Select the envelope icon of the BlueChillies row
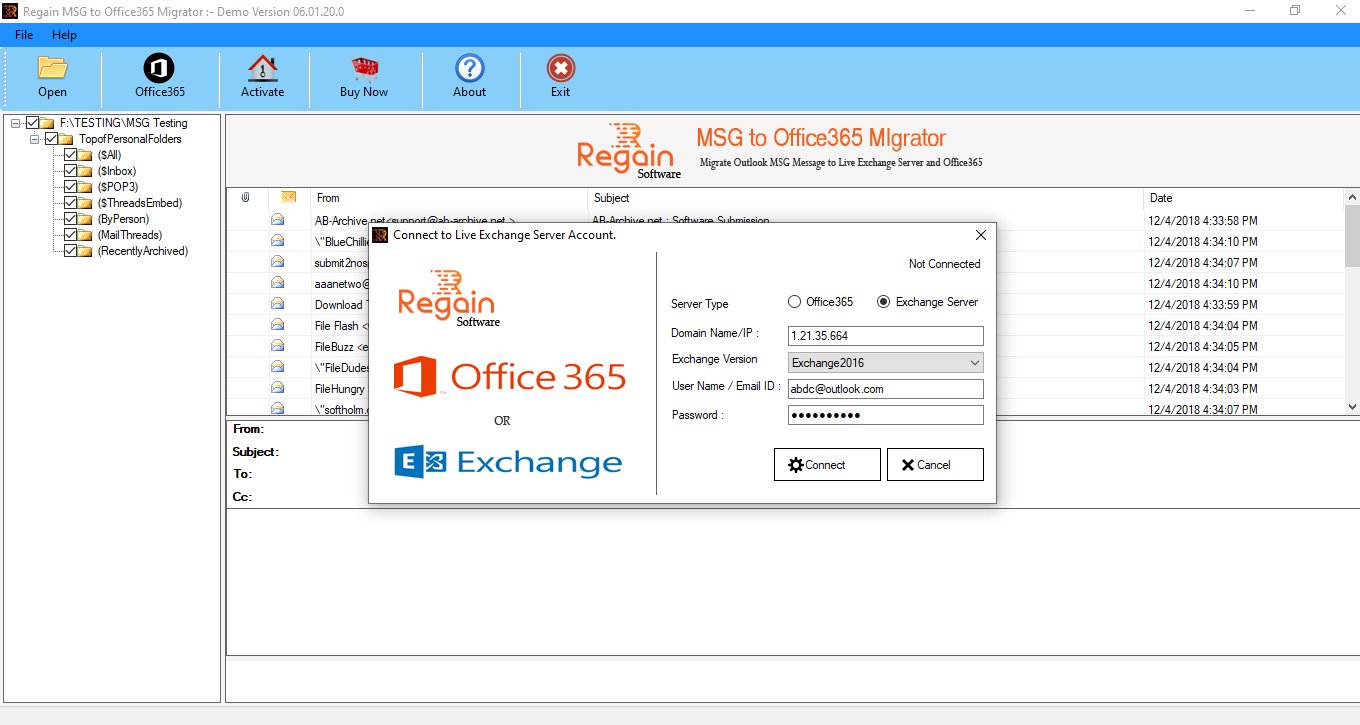 coord(277,241)
